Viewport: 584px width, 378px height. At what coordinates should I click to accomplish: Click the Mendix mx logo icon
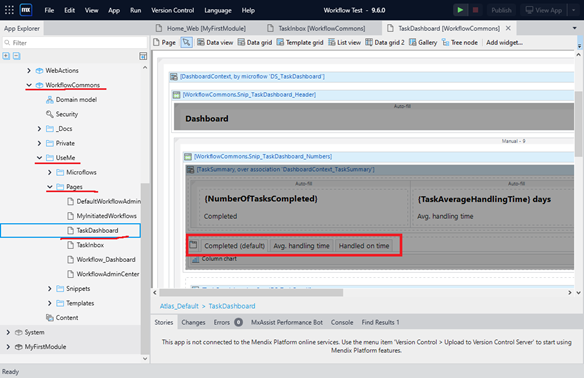coord(26,10)
